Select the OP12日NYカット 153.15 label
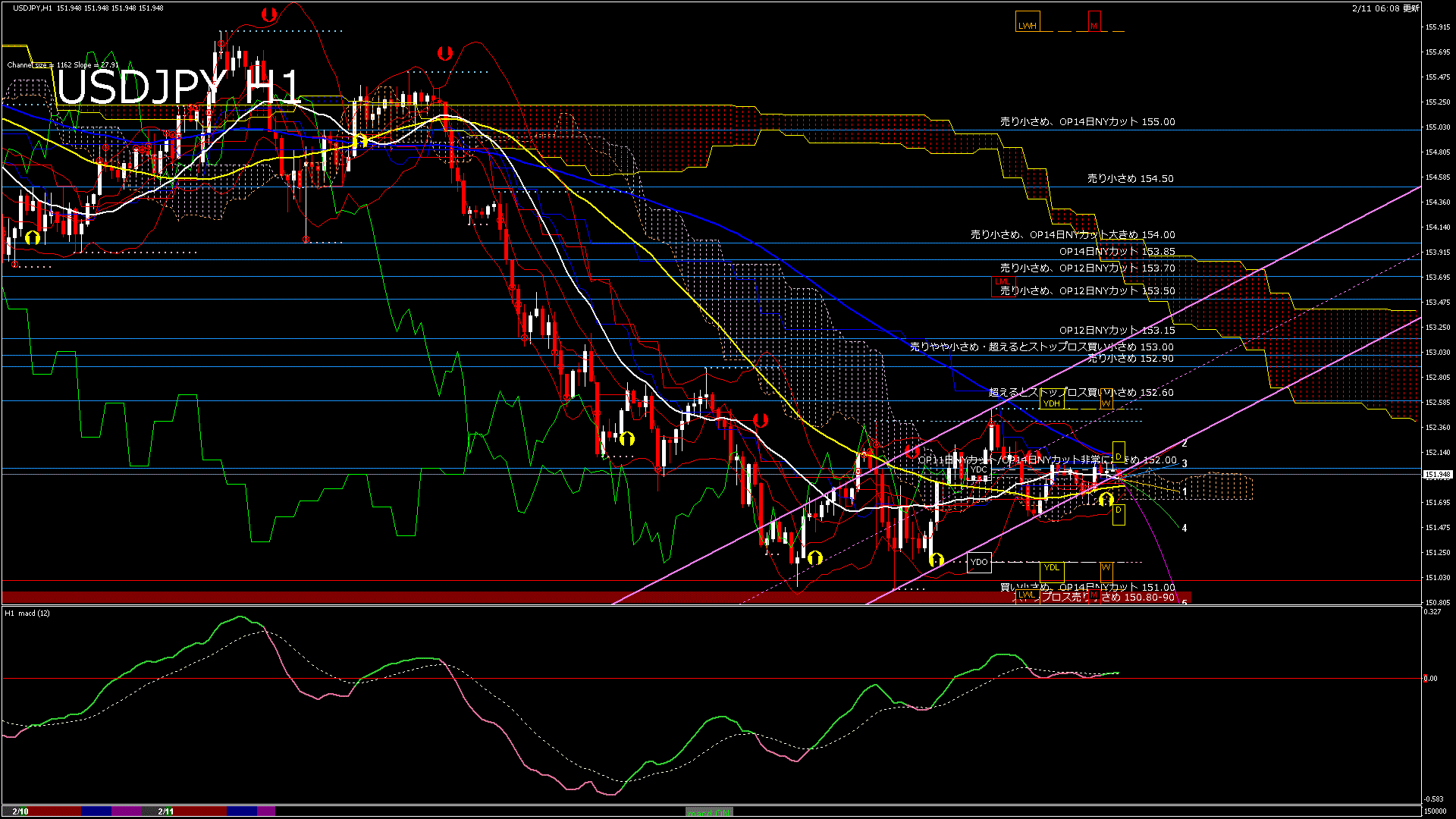Viewport: 1456px width, 819px height. 1117,331
